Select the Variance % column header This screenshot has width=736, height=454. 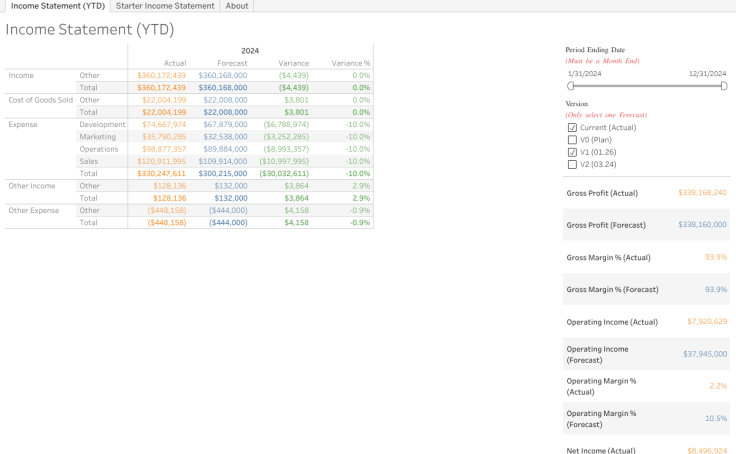click(351, 63)
